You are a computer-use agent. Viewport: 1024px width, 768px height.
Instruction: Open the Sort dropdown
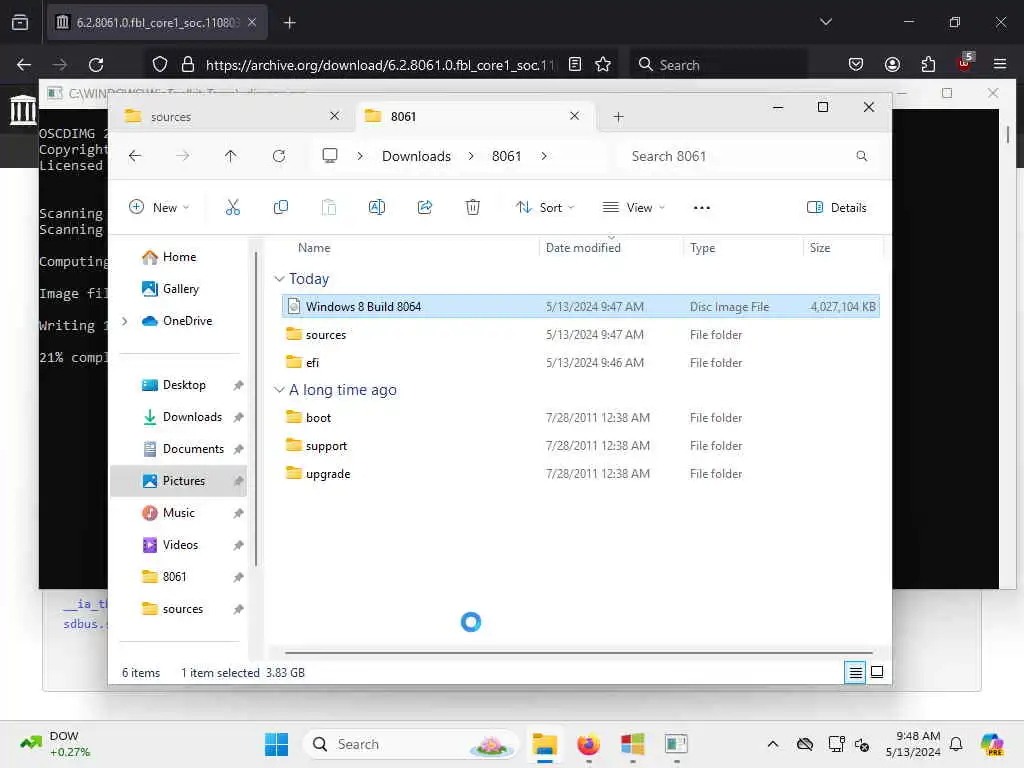(545, 208)
